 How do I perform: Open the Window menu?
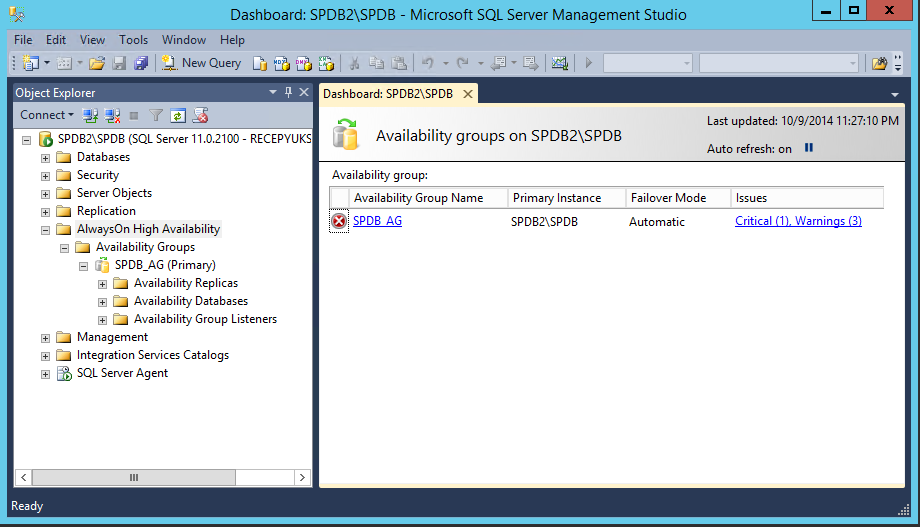184,40
